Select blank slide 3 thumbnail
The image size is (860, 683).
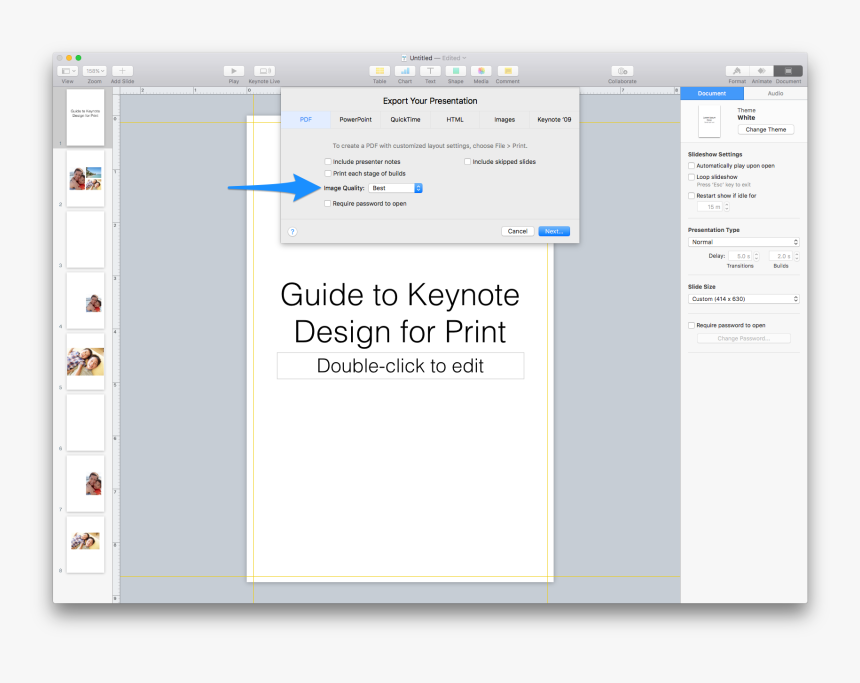(86, 240)
